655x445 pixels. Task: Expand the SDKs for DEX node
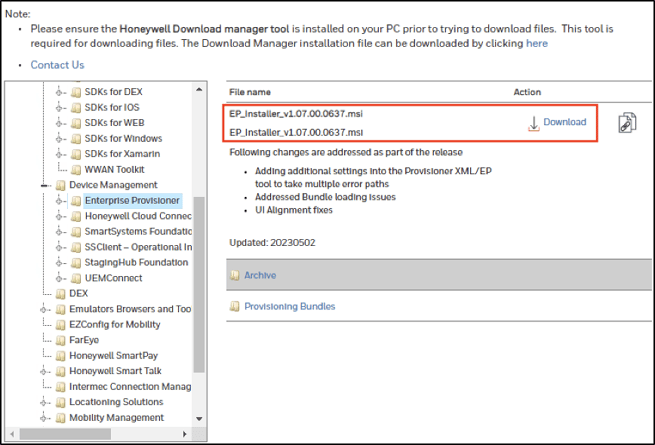(59, 92)
